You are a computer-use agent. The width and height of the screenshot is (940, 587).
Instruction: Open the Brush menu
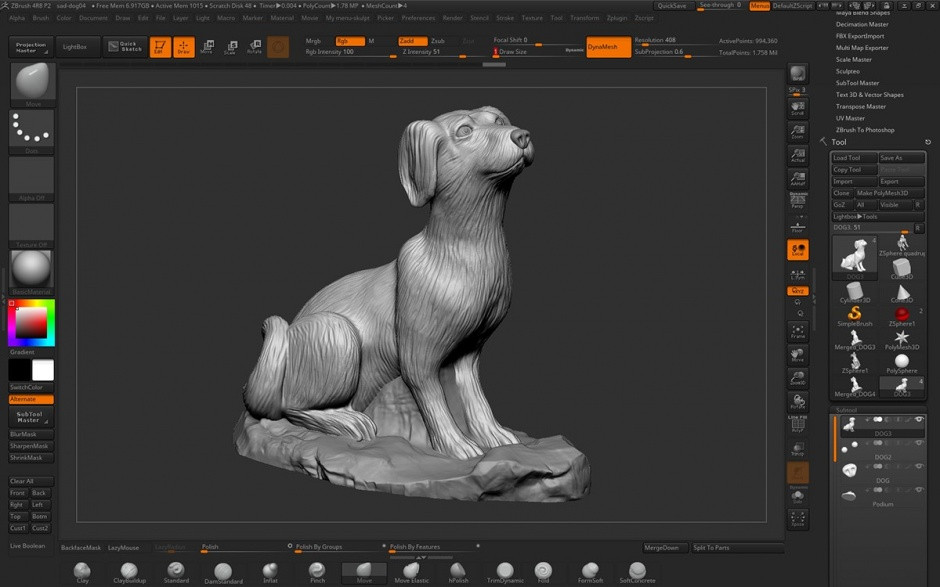click(41, 18)
